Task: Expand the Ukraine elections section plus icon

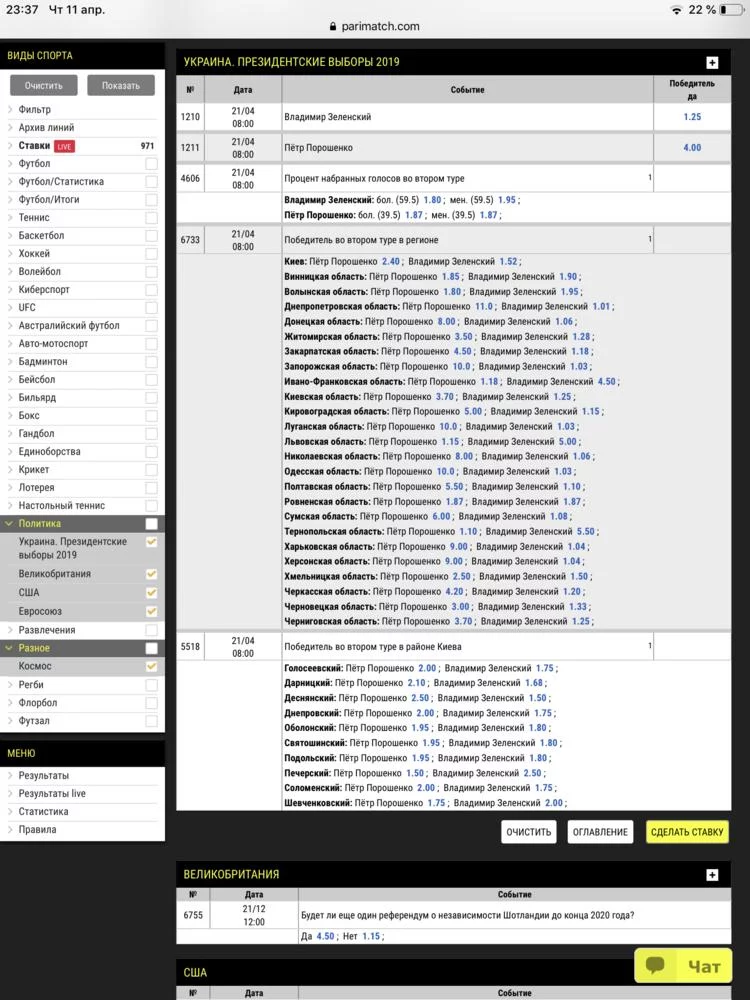Action: coord(712,62)
